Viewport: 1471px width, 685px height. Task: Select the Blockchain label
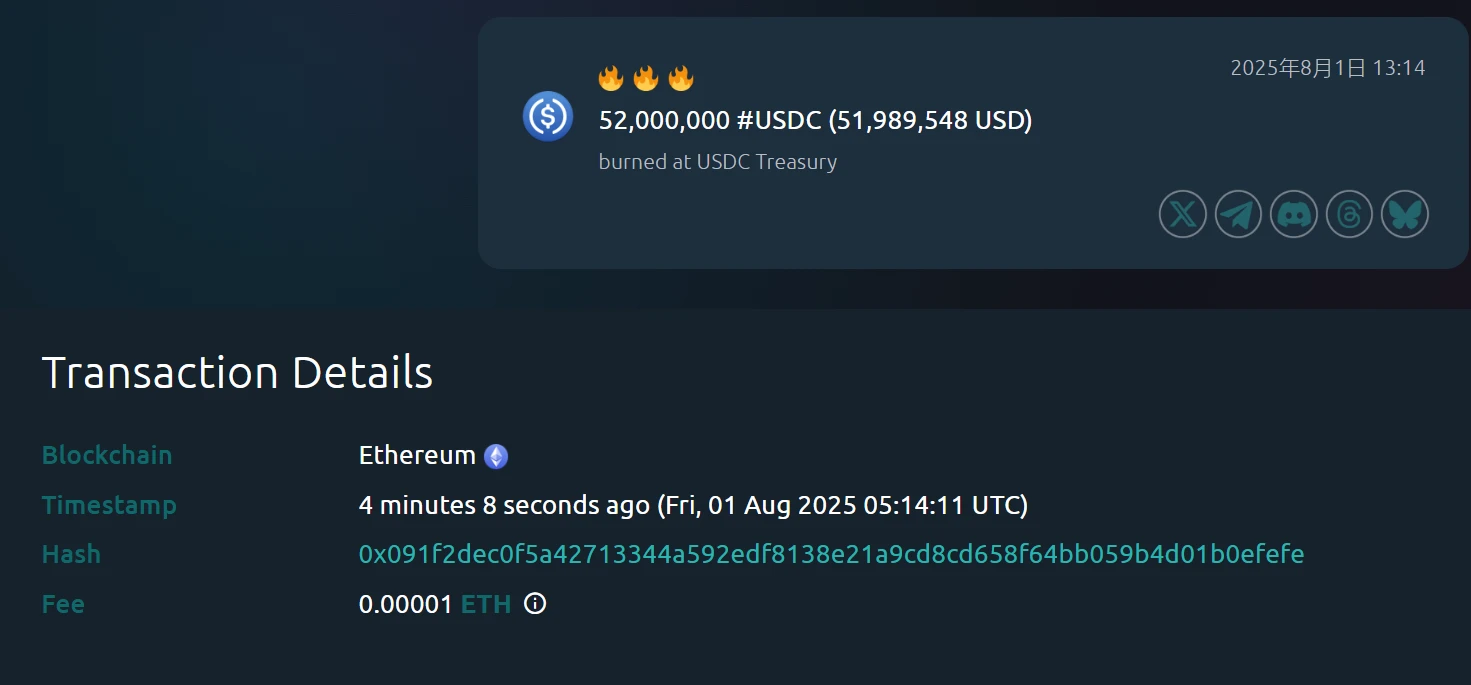[x=107, y=455]
